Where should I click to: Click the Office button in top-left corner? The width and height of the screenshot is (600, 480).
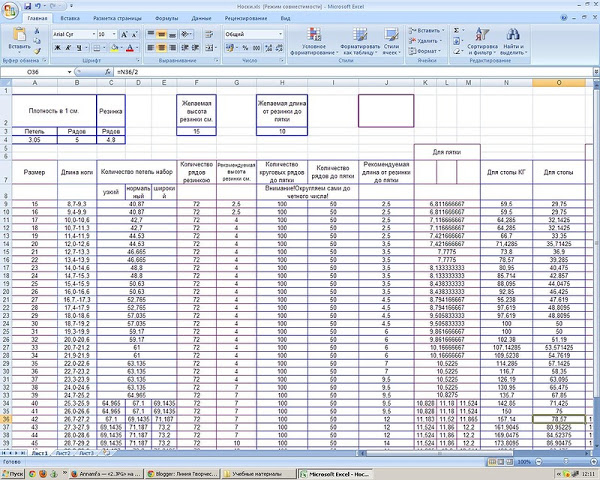[10, 8]
